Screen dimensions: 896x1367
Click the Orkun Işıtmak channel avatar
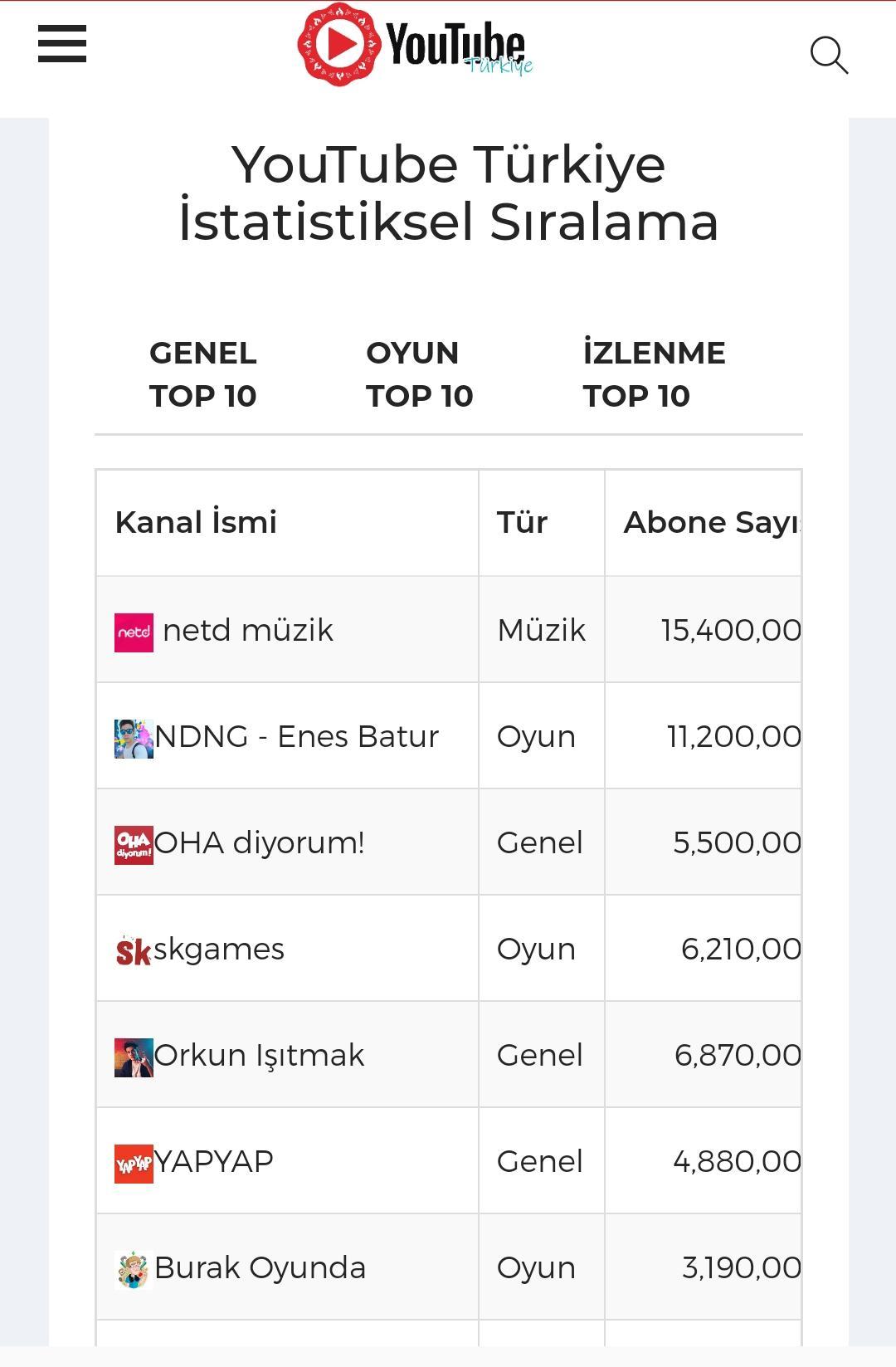tap(134, 1057)
